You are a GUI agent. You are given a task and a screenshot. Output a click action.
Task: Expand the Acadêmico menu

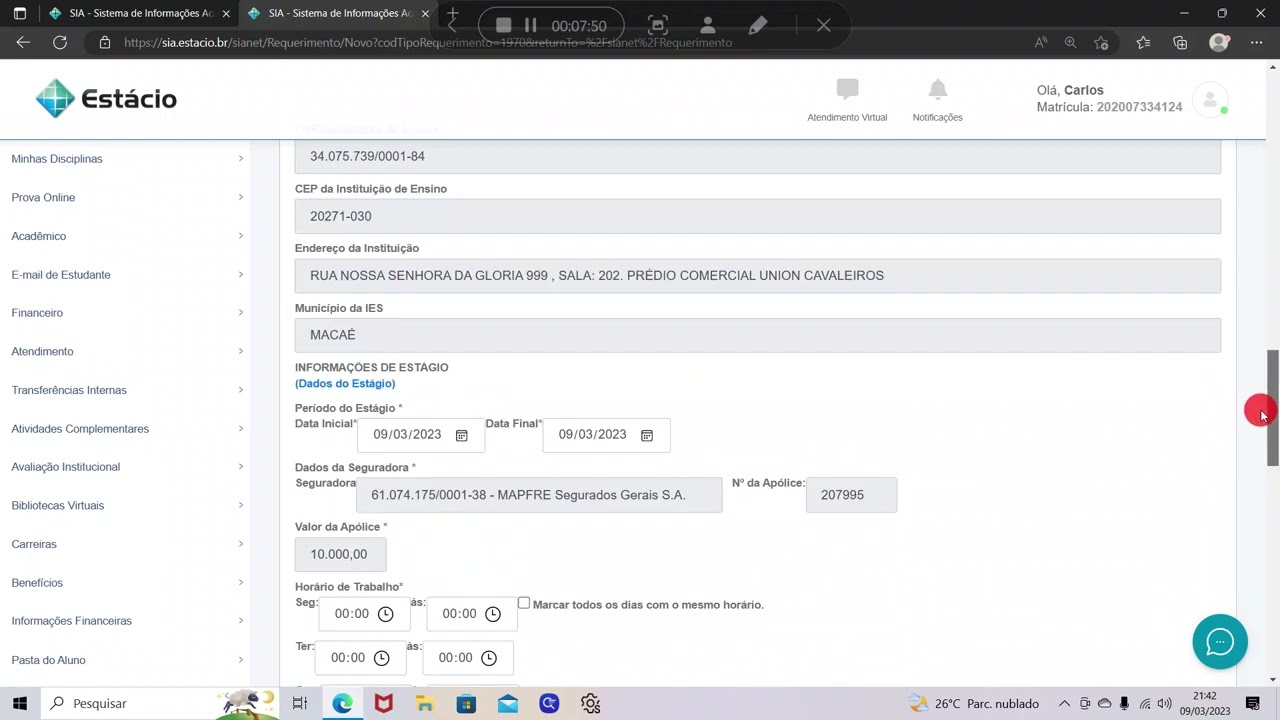(x=127, y=236)
